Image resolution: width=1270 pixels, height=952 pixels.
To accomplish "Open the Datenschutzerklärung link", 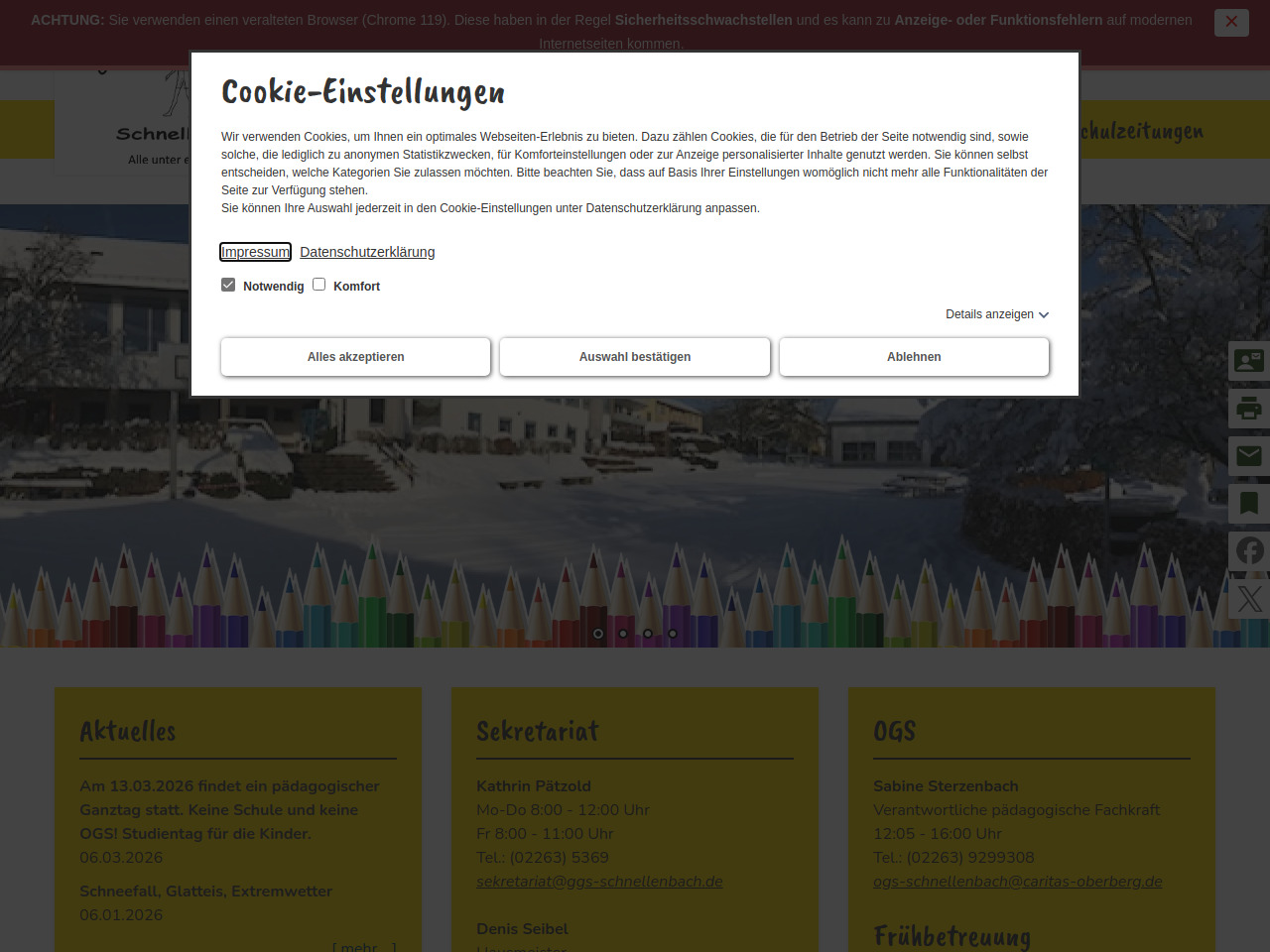I will [367, 252].
